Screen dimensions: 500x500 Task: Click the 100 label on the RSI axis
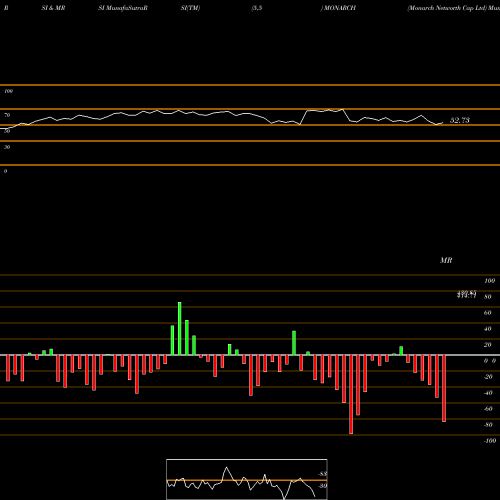[x=8, y=91]
